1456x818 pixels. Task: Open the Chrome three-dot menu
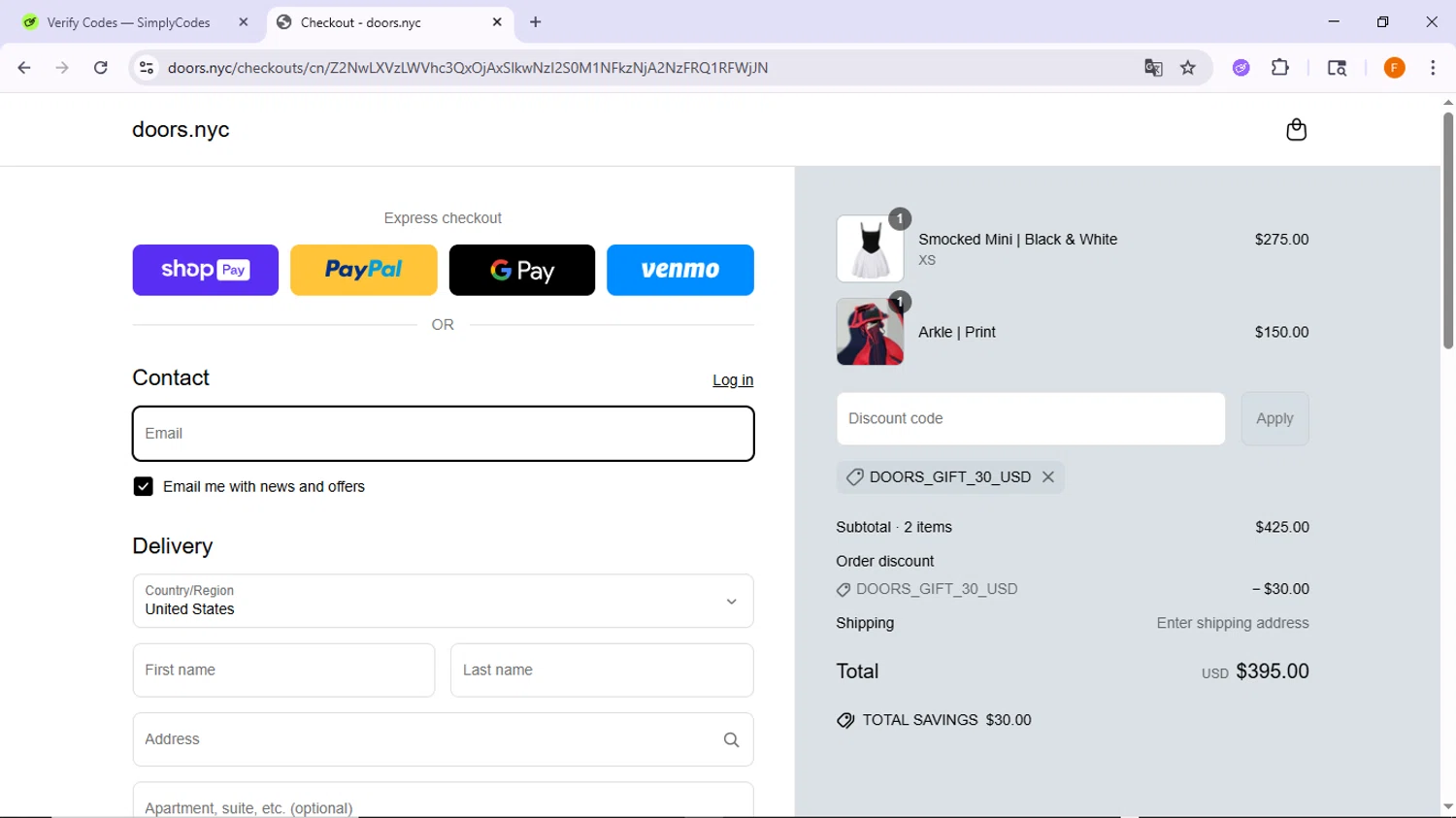[1433, 68]
